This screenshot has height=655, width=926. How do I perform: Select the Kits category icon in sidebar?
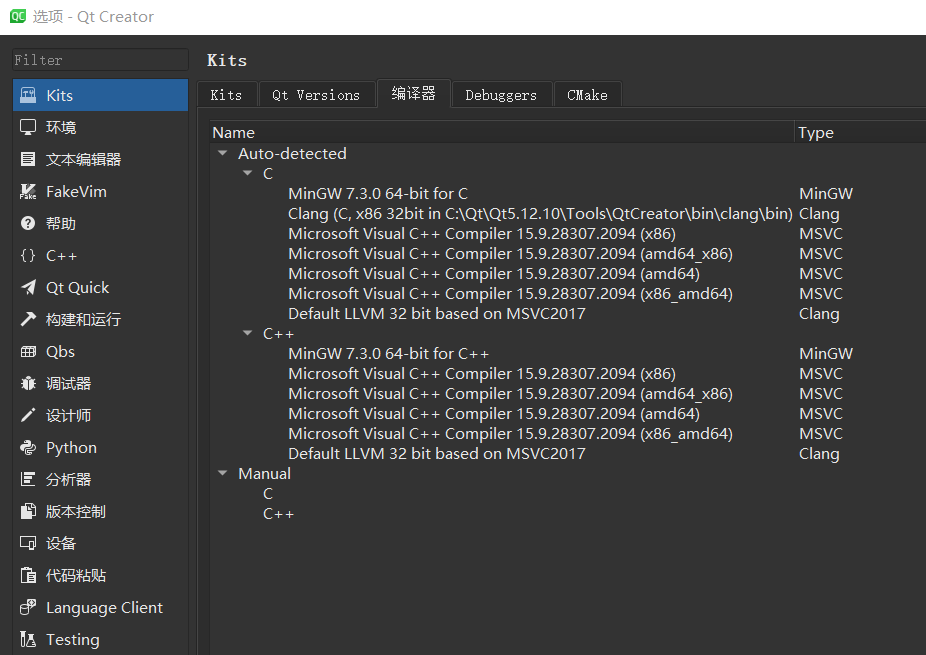click(28, 95)
